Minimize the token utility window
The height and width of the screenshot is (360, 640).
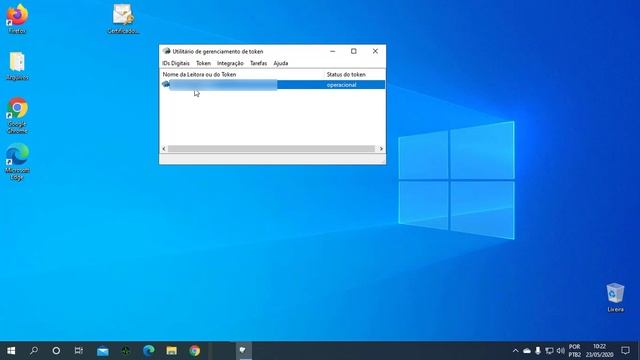(333, 51)
